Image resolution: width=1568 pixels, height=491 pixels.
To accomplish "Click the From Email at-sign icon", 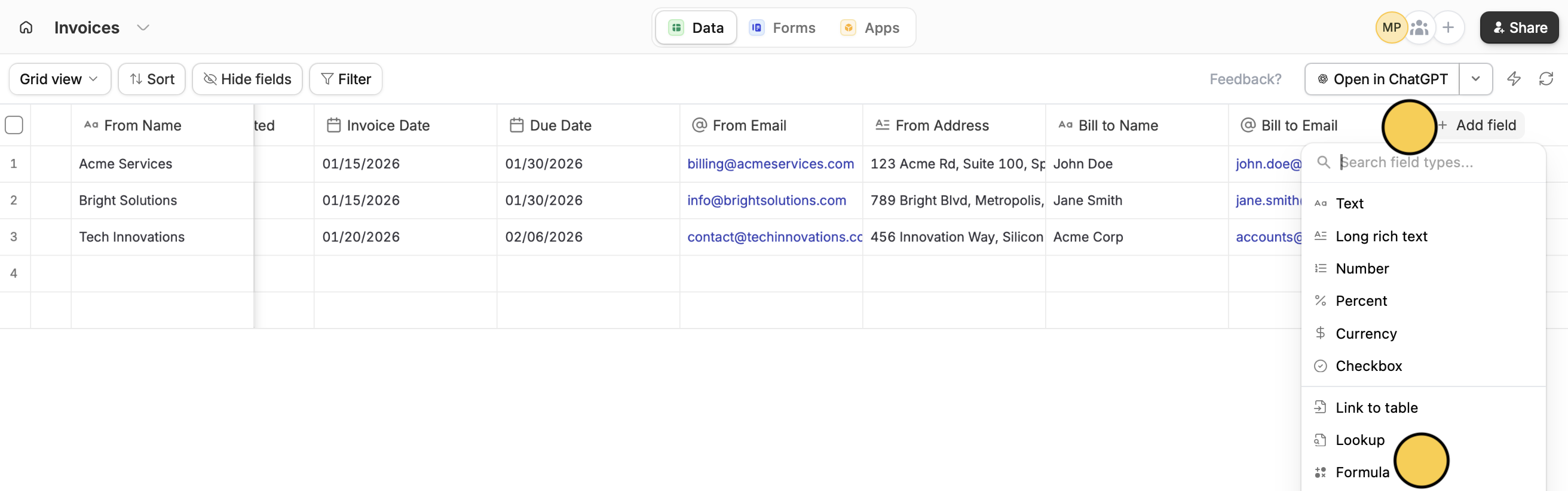I will pyautogui.click(x=699, y=125).
